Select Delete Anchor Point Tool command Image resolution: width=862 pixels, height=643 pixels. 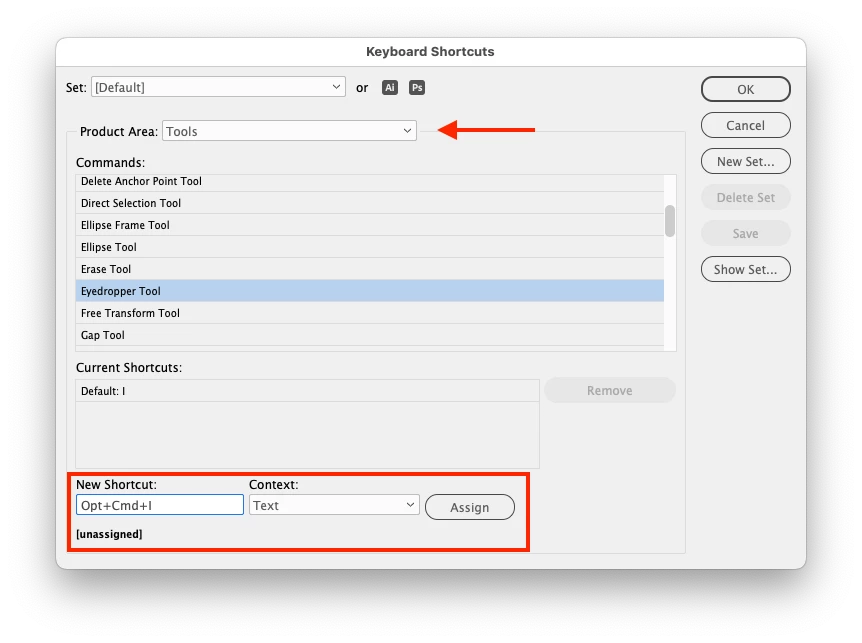[369, 182]
